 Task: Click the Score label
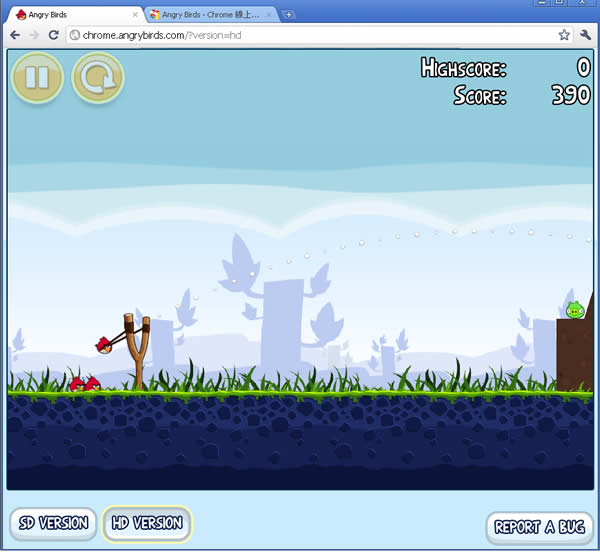click(x=480, y=95)
